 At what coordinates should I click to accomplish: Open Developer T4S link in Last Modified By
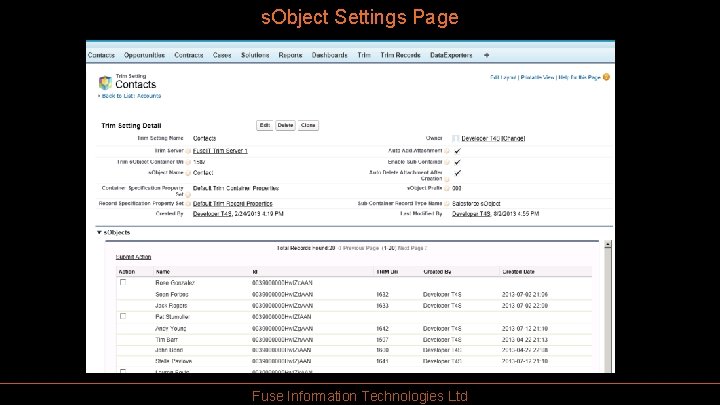point(471,214)
